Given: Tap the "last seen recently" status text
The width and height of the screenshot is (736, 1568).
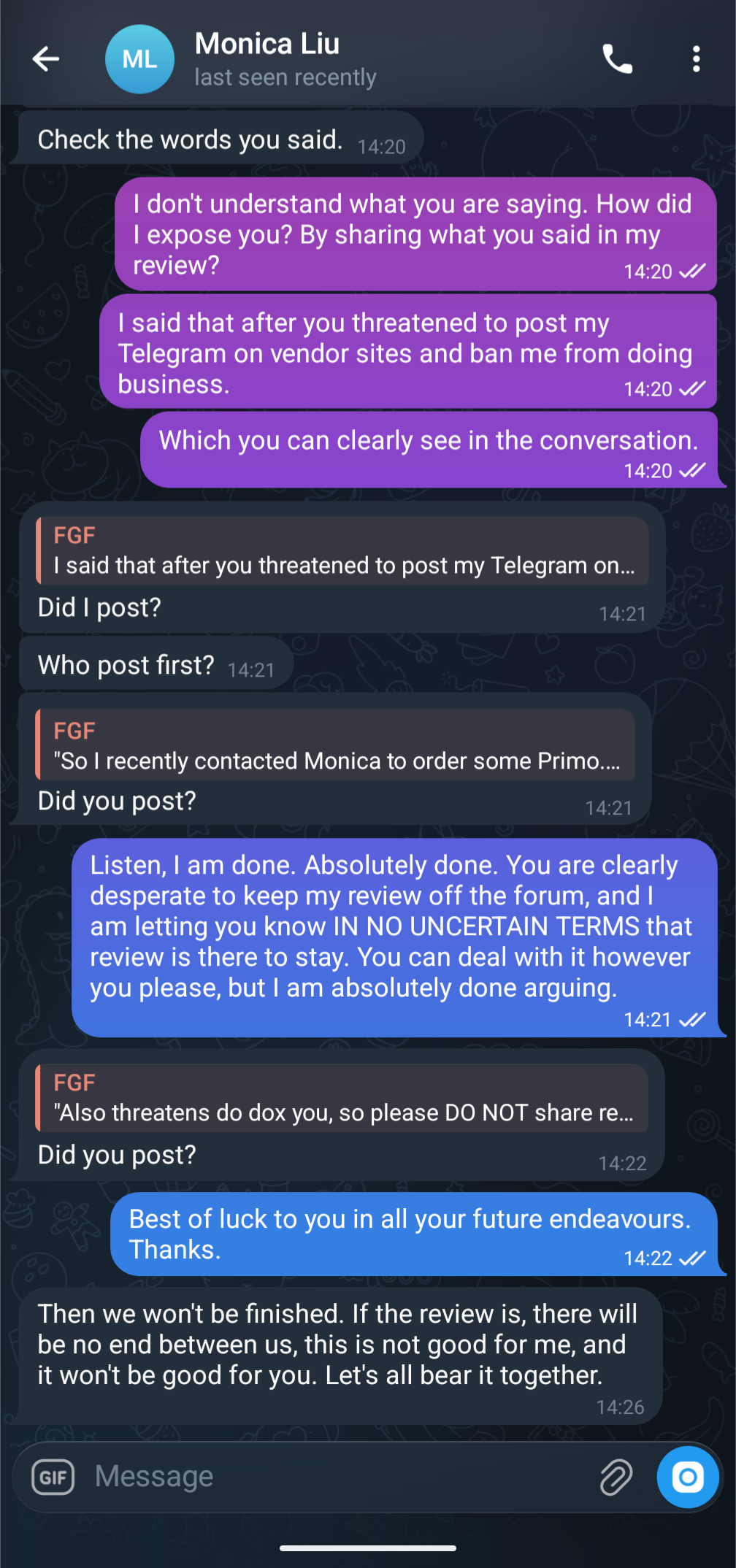Looking at the screenshot, I should tap(285, 77).
